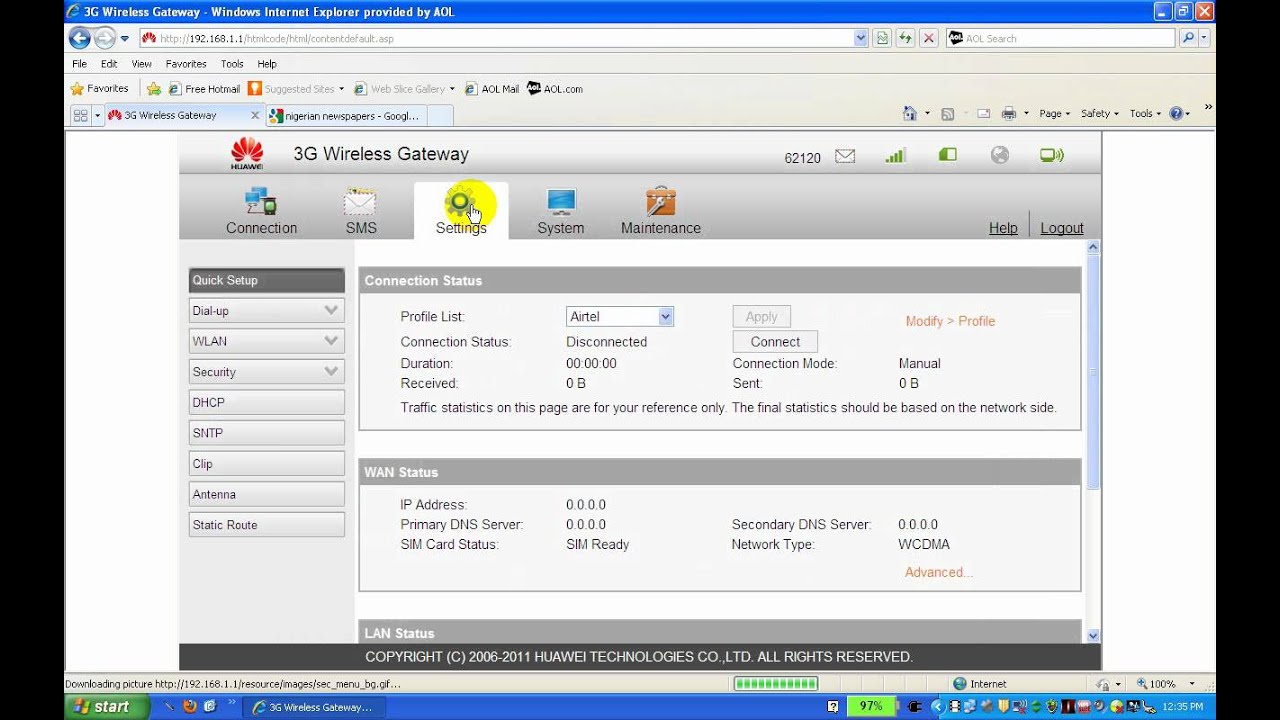The height and width of the screenshot is (720, 1280).
Task: Click the browser Back button
Action: (80, 38)
